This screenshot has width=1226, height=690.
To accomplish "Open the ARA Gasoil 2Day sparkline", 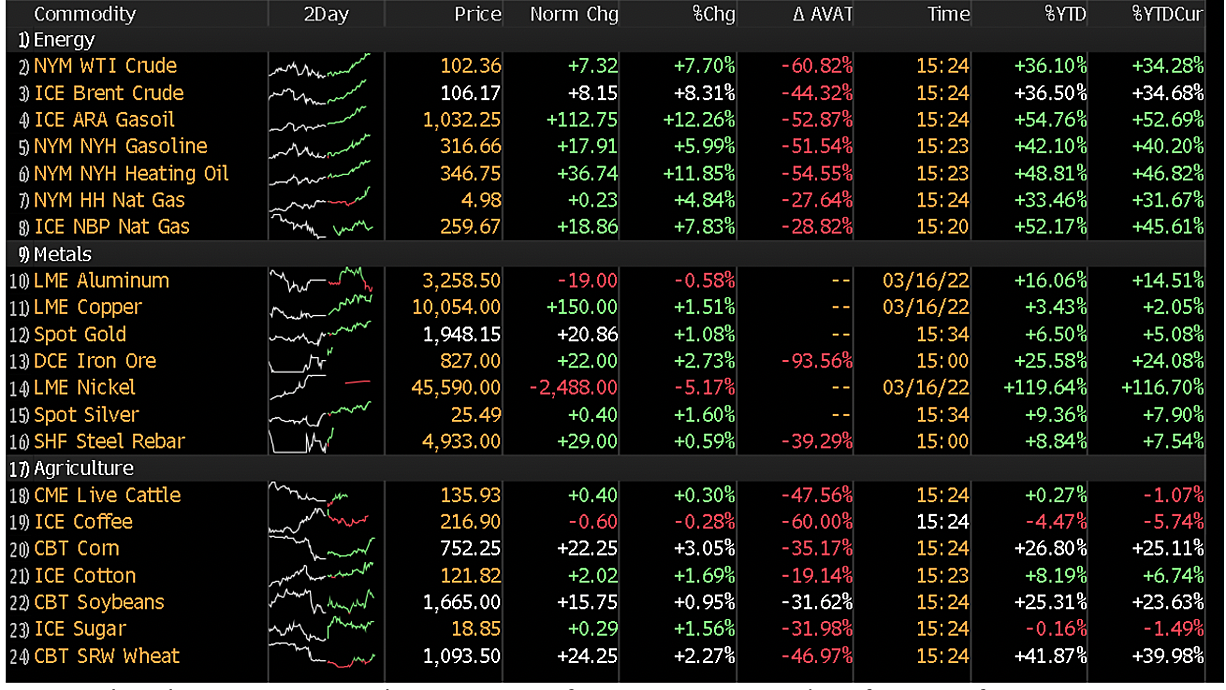I will coord(320,120).
